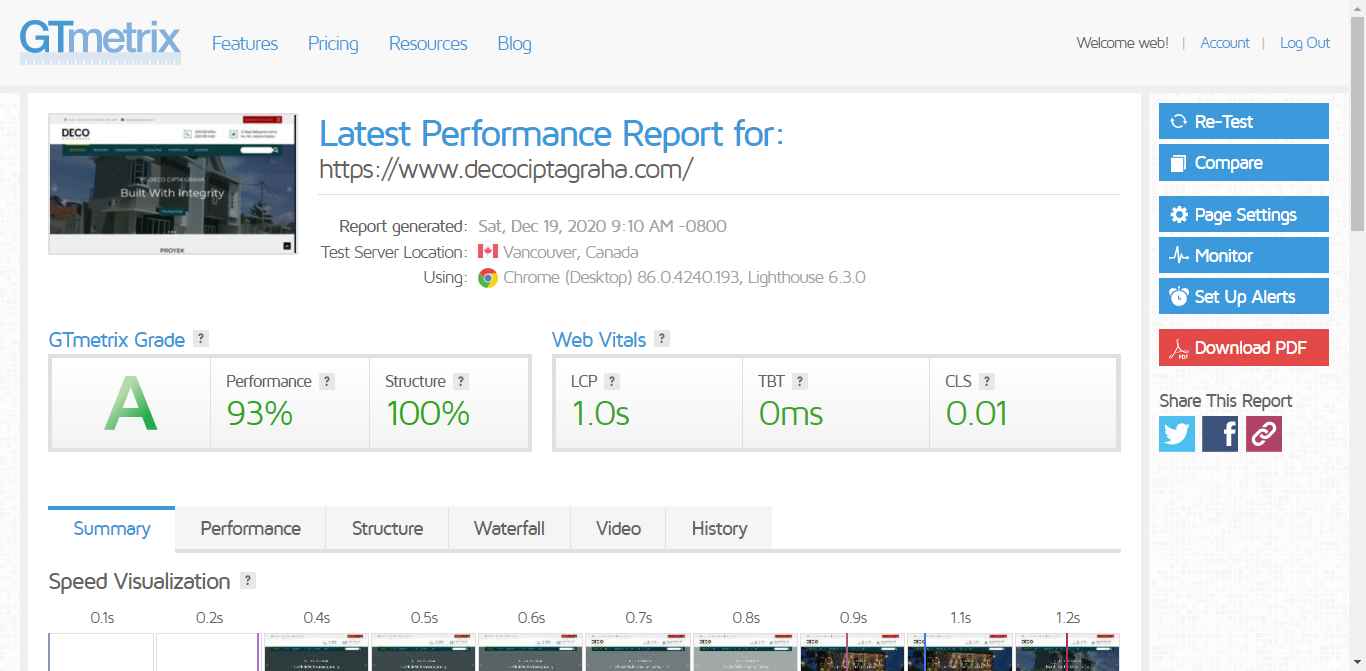
Task: Open Structure score help icon
Action: coord(461,381)
